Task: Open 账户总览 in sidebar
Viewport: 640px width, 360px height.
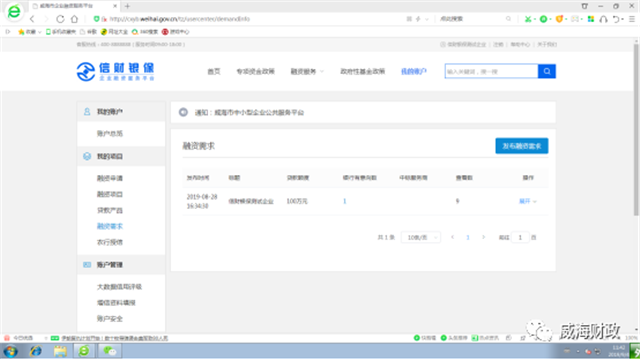Action: [110, 133]
